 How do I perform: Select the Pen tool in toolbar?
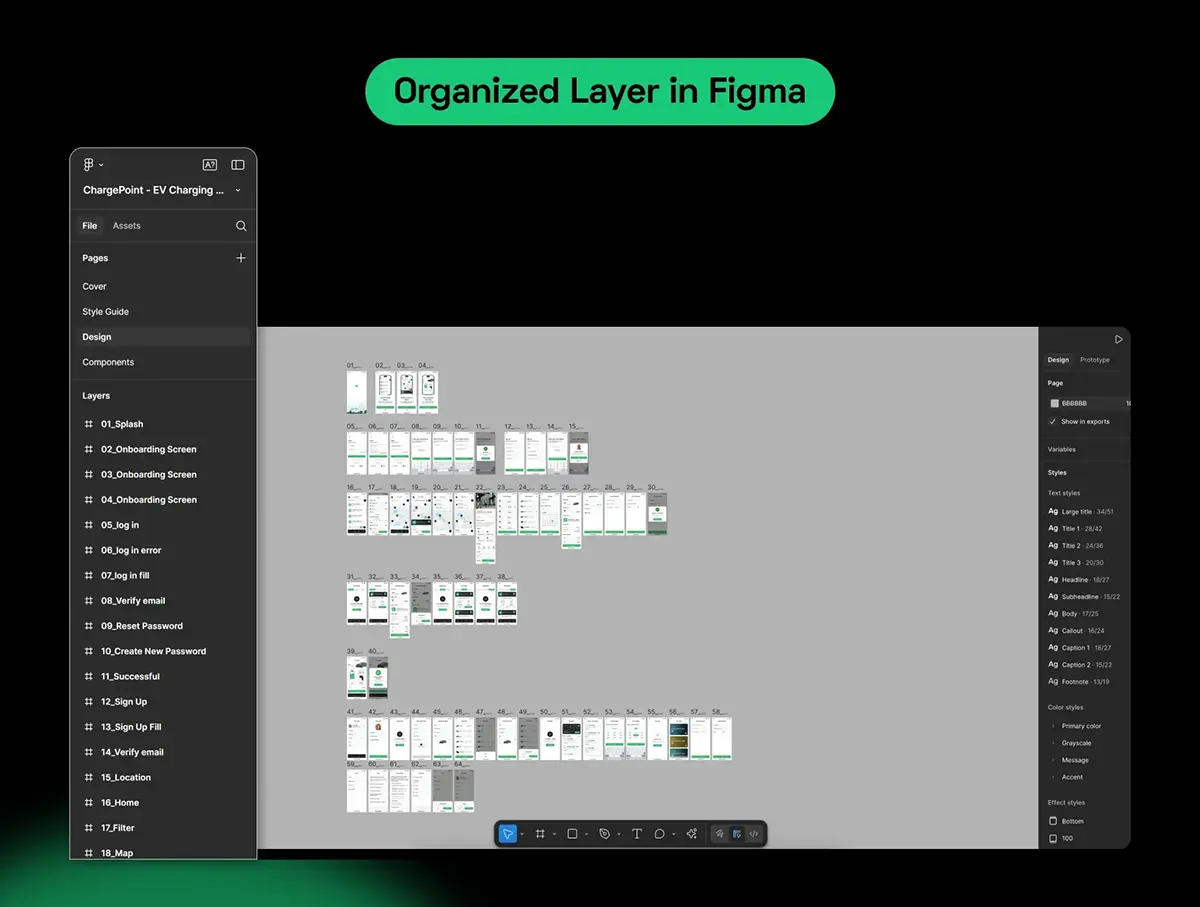point(604,834)
